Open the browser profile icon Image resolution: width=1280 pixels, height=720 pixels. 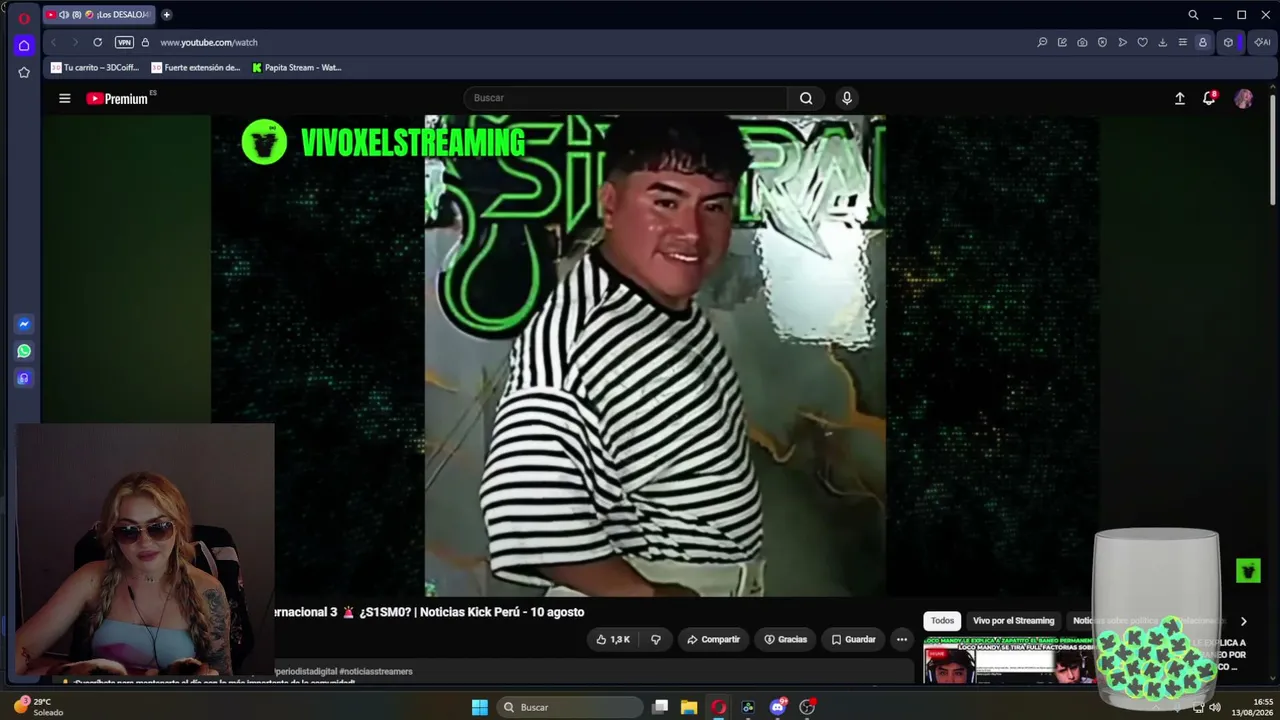1202,42
